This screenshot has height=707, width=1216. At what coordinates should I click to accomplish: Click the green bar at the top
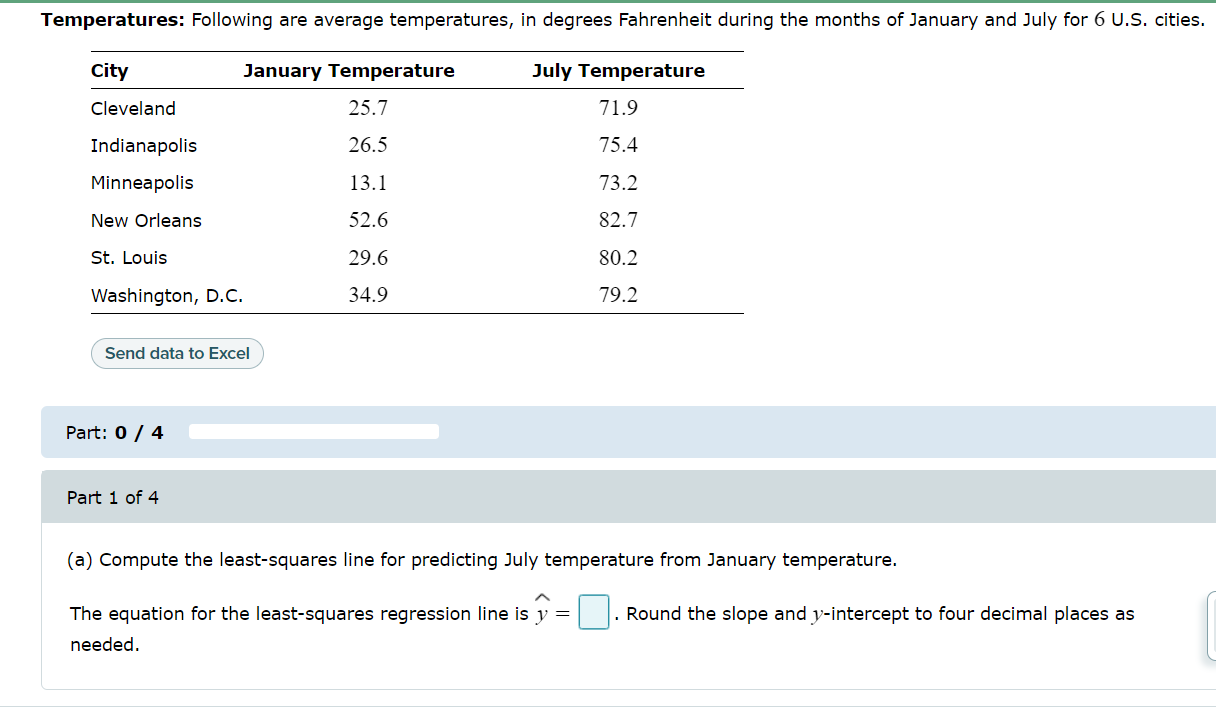pyautogui.click(x=608, y=3)
